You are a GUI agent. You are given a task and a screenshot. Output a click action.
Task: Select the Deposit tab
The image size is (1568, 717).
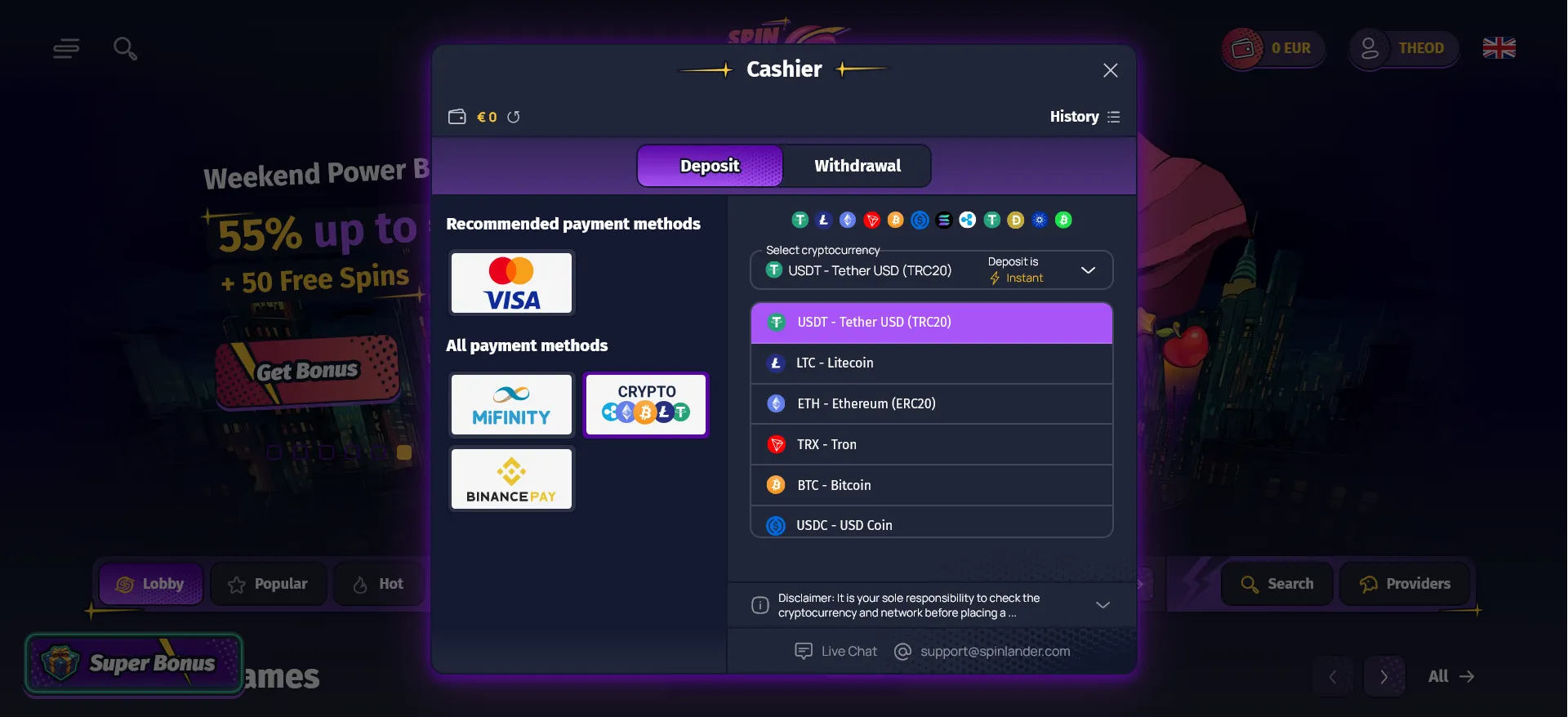pos(710,166)
